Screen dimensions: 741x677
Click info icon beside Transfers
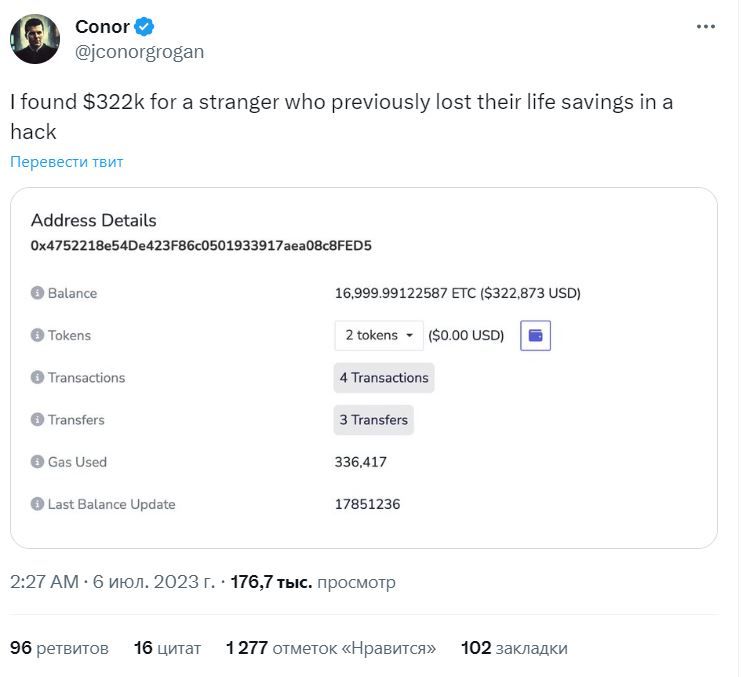coord(38,420)
